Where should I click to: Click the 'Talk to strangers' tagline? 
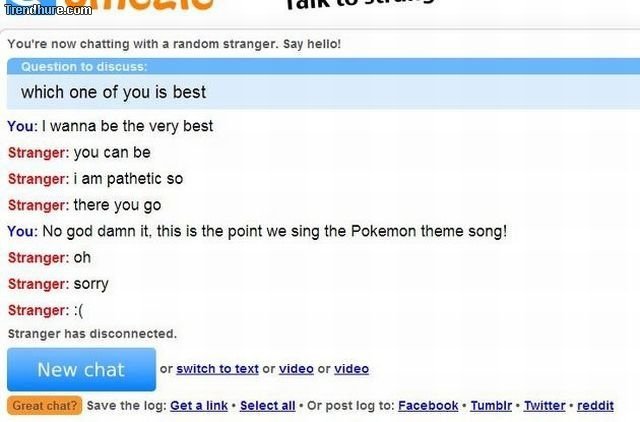[360, 6]
